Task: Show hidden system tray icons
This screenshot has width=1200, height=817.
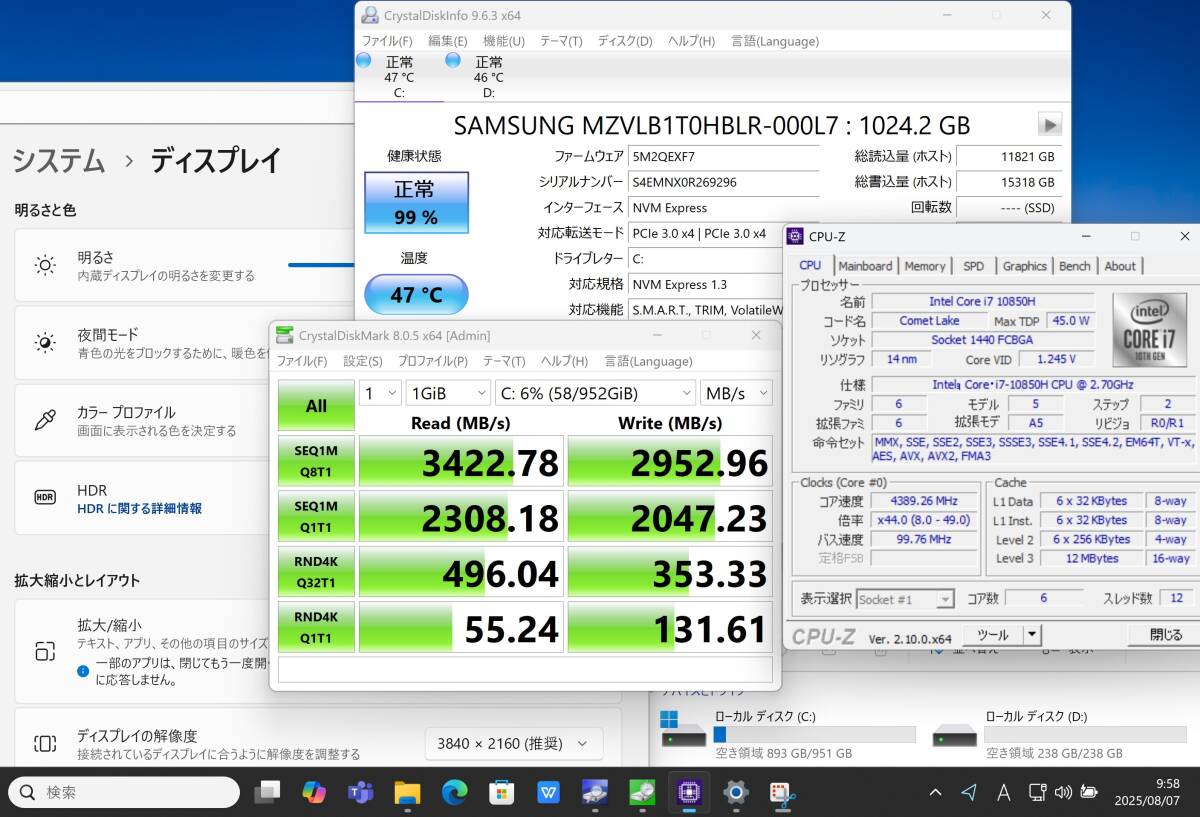Action: tap(935, 793)
